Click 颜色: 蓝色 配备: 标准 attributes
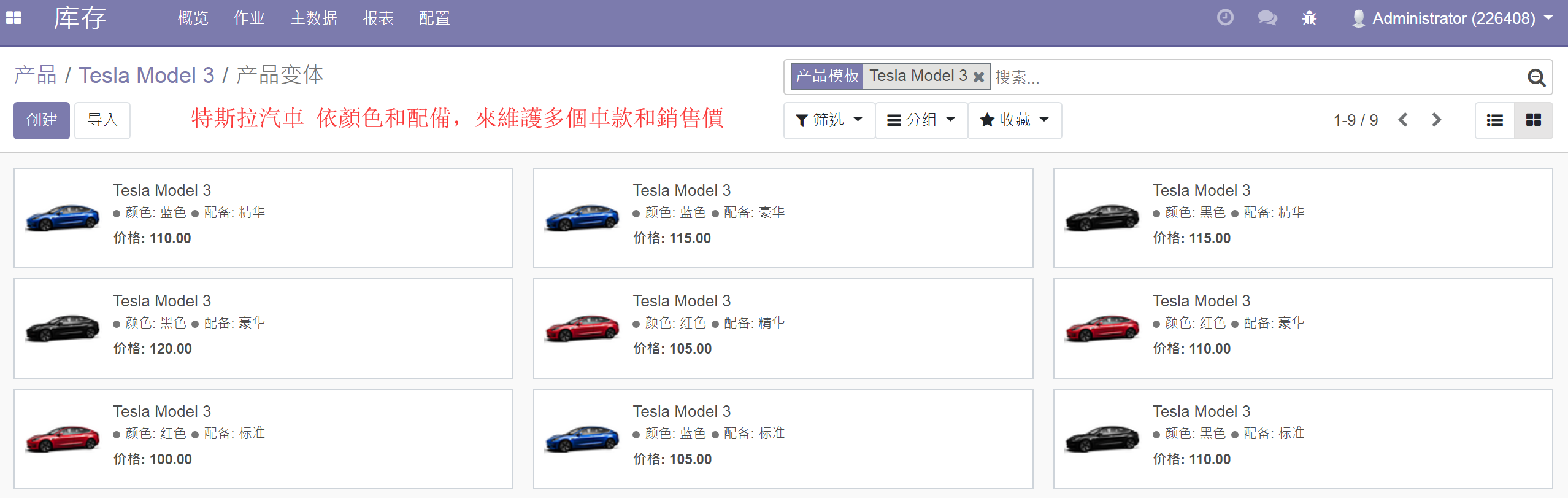This screenshot has width=1568, height=498. [709, 434]
